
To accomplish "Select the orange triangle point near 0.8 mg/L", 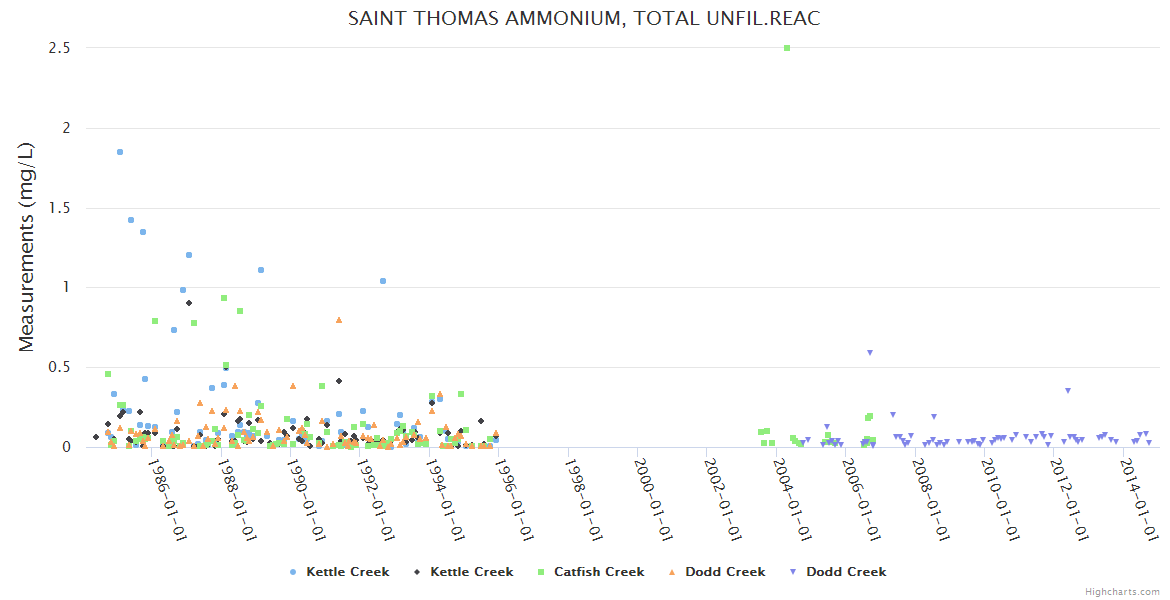I will click(x=339, y=320).
